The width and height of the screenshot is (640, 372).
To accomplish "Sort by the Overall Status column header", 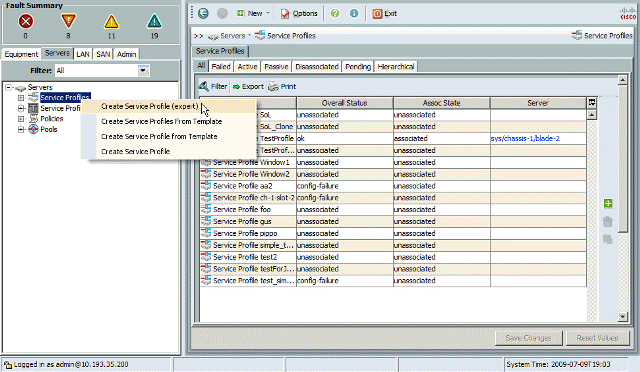I will tap(344, 103).
